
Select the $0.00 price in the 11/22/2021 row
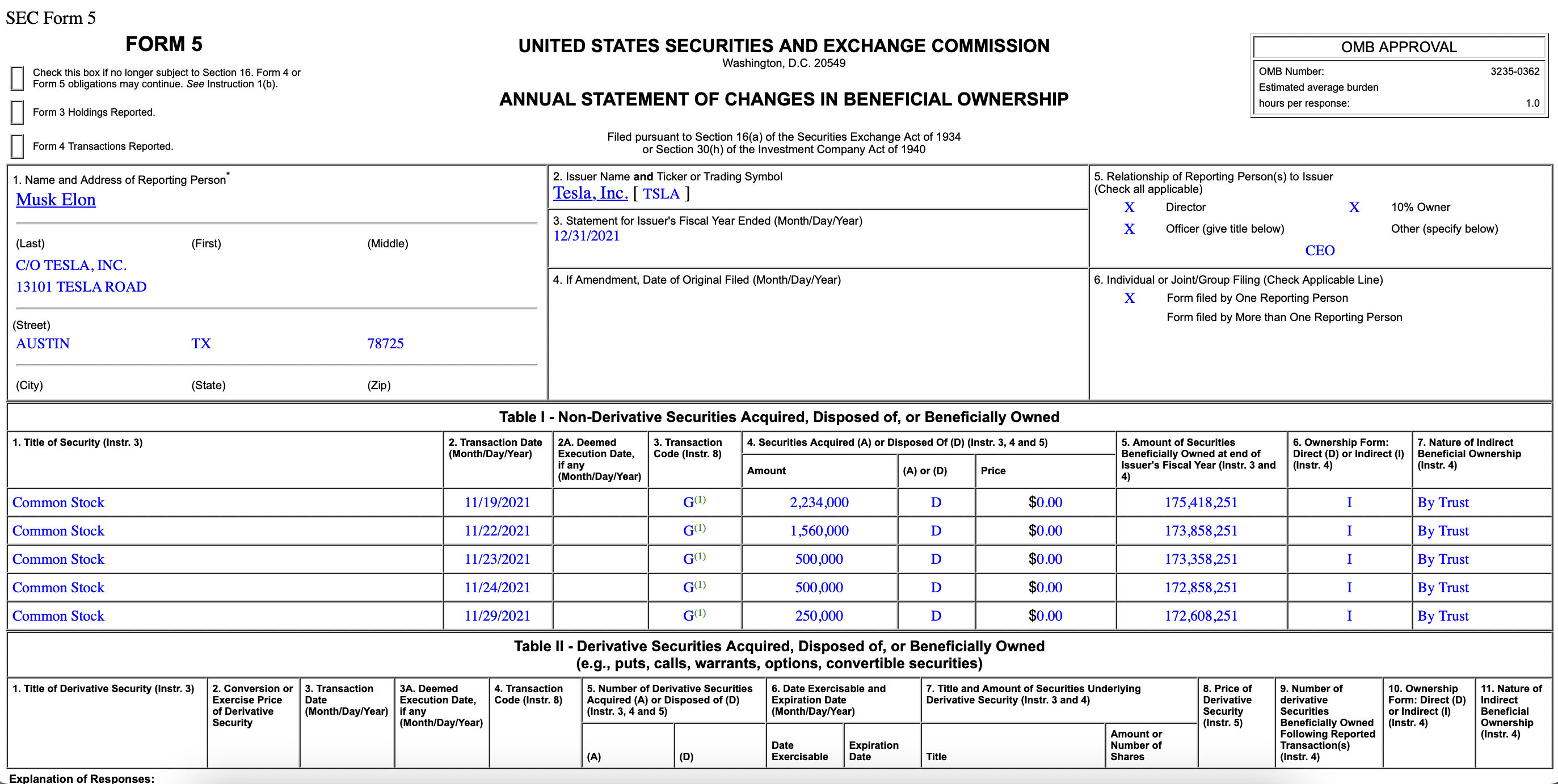tap(1045, 531)
